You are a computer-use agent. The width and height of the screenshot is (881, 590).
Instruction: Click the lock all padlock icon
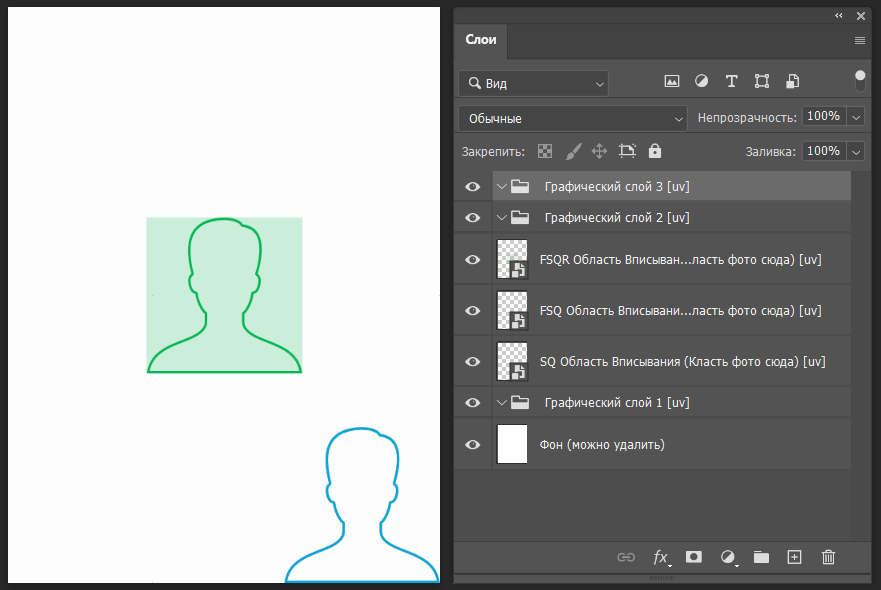[x=655, y=151]
